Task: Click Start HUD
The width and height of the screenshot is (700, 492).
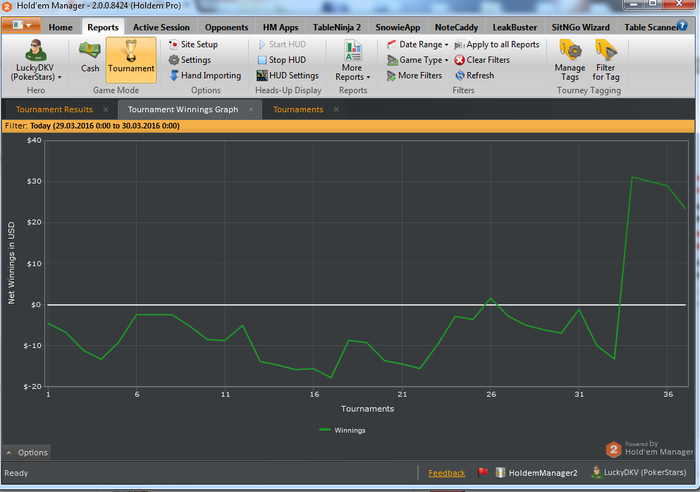Action: coord(282,44)
